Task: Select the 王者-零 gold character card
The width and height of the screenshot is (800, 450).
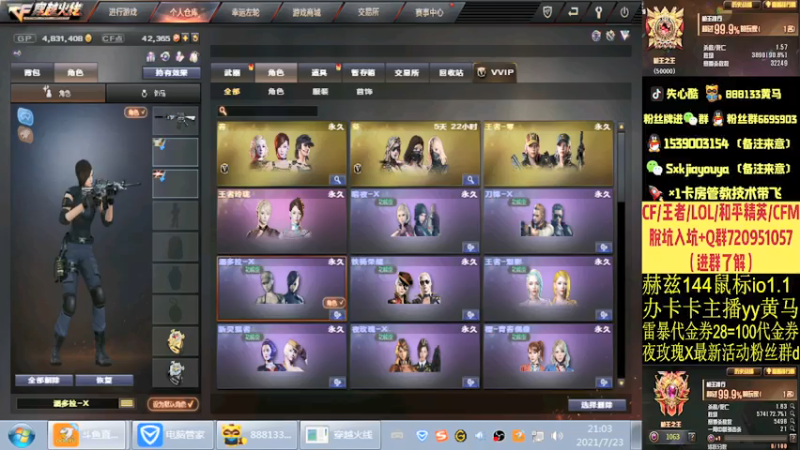Action: [548, 154]
